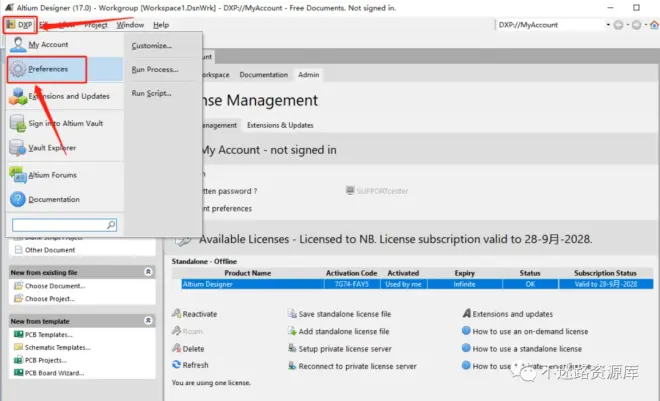Click Choose Project... entry
Screen dimensions: 660x401
(x=50, y=299)
